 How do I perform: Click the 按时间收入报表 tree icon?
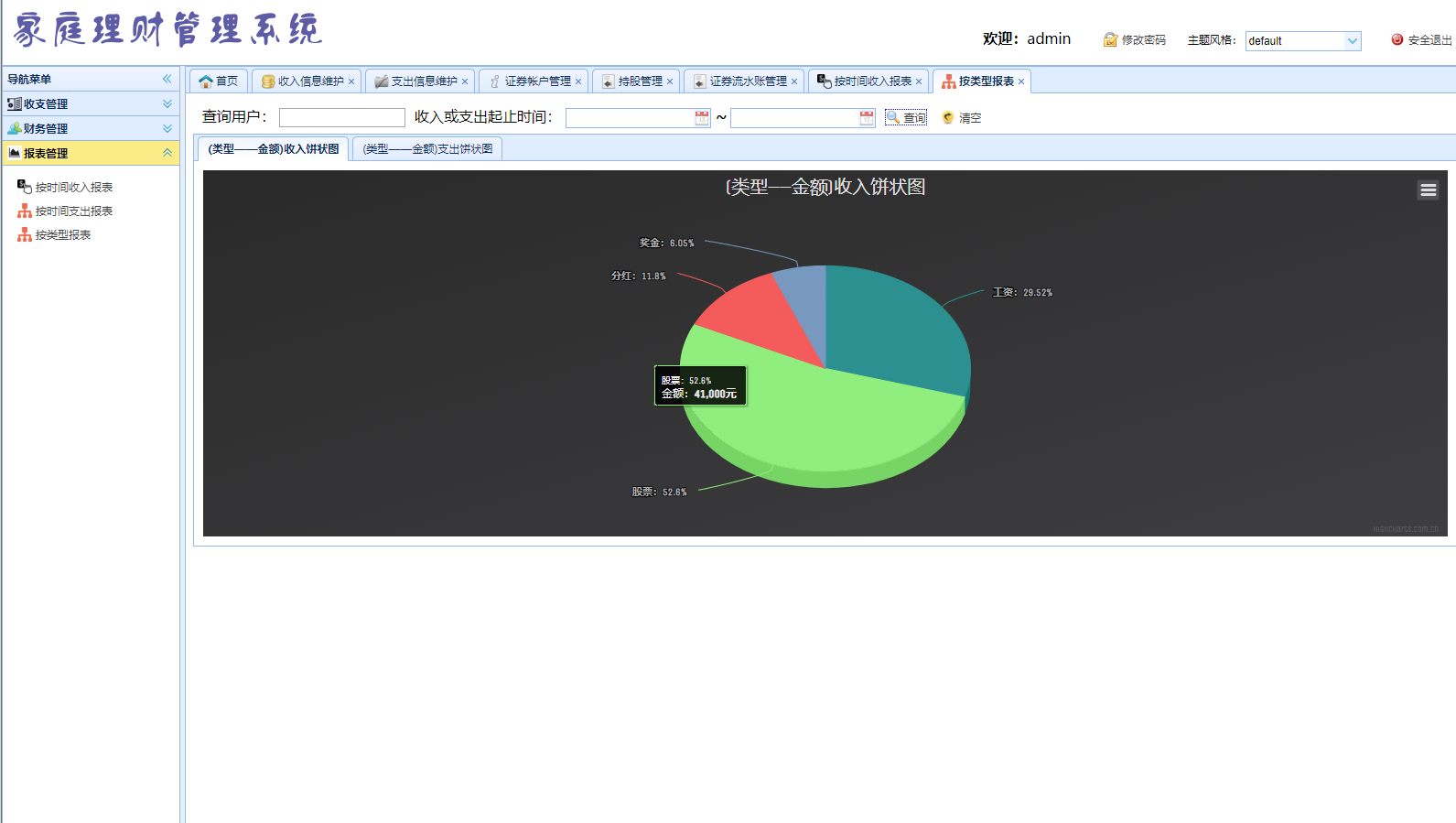(x=25, y=187)
